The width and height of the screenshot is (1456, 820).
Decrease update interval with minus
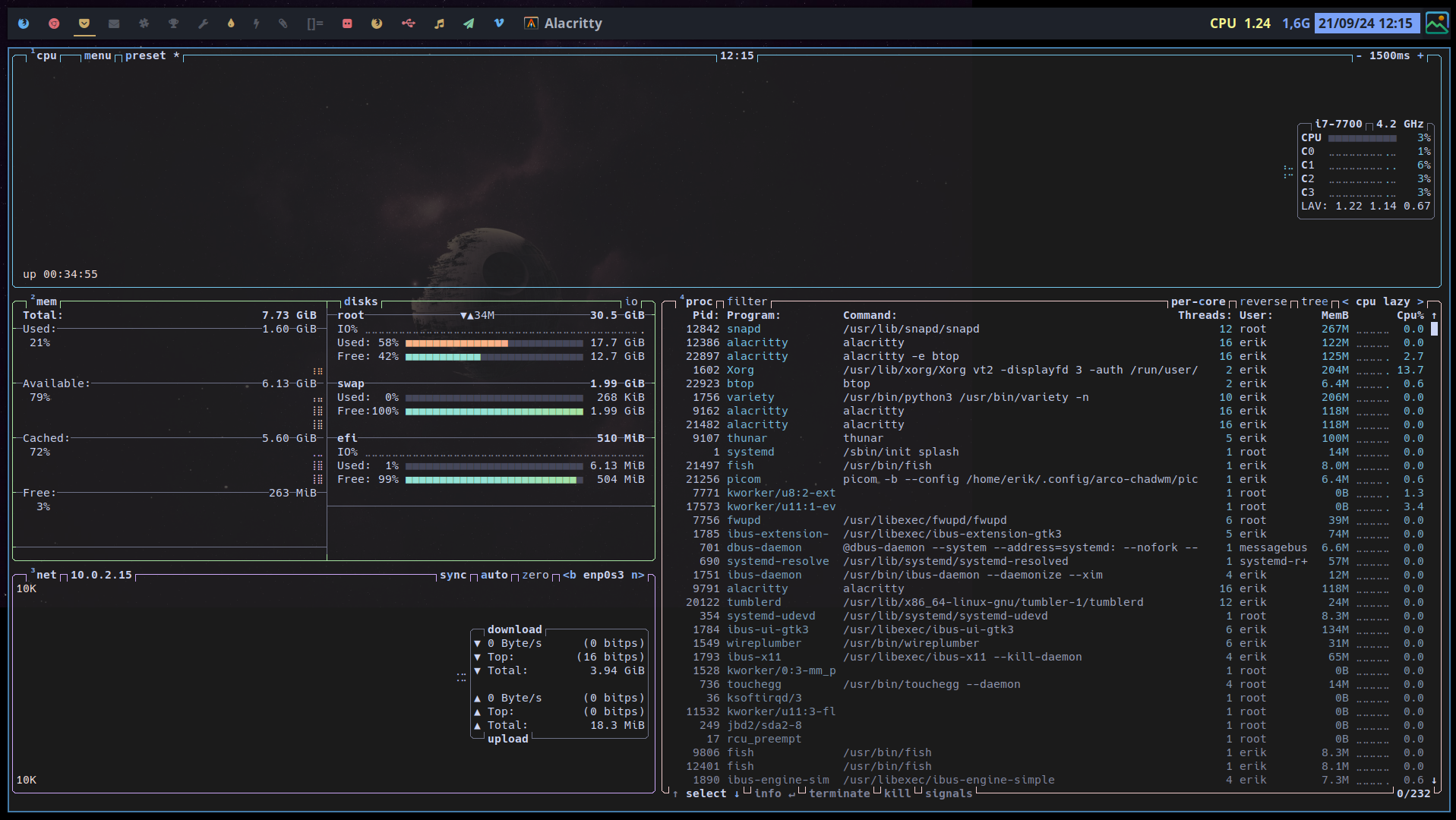click(1359, 56)
